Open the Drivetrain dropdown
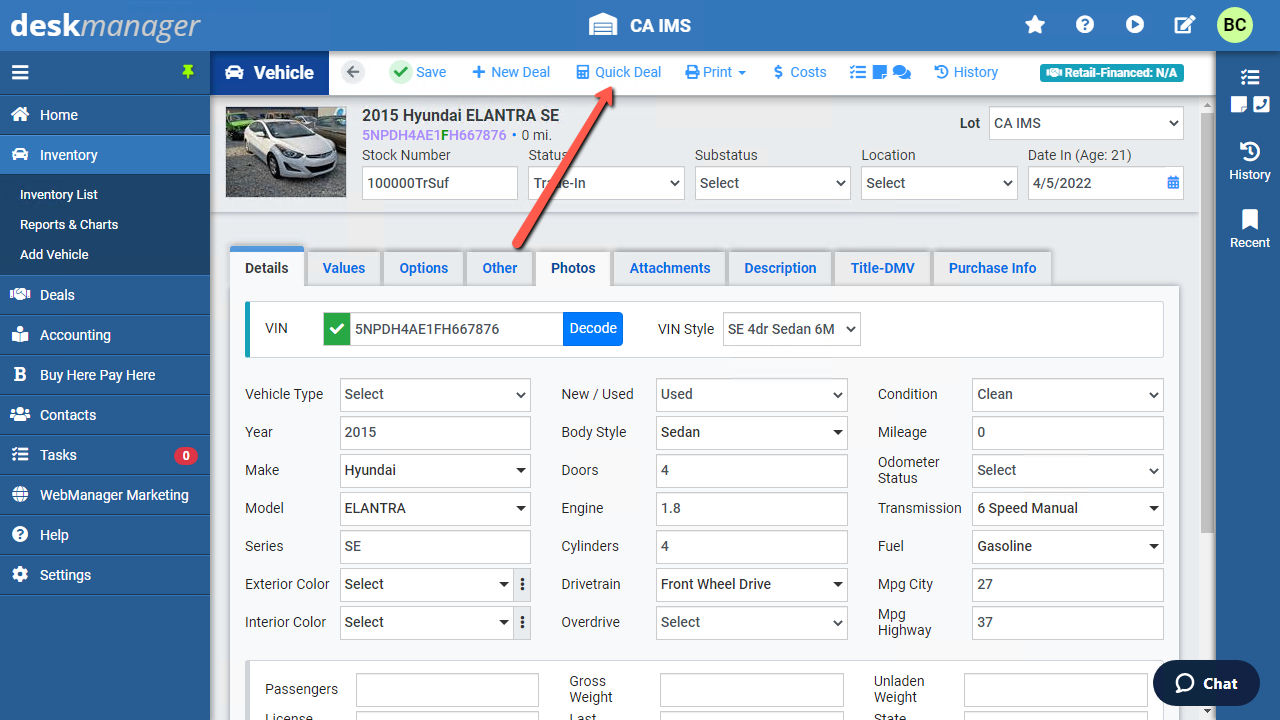Viewport: 1280px width, 720px height. coord(752,584)
